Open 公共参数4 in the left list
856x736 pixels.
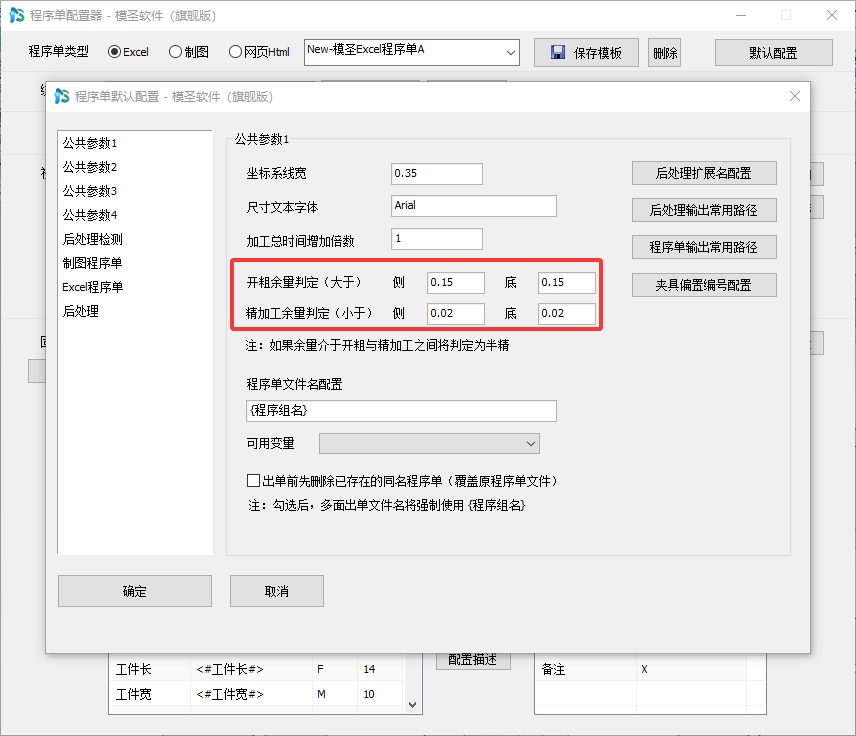pos(90,215)
